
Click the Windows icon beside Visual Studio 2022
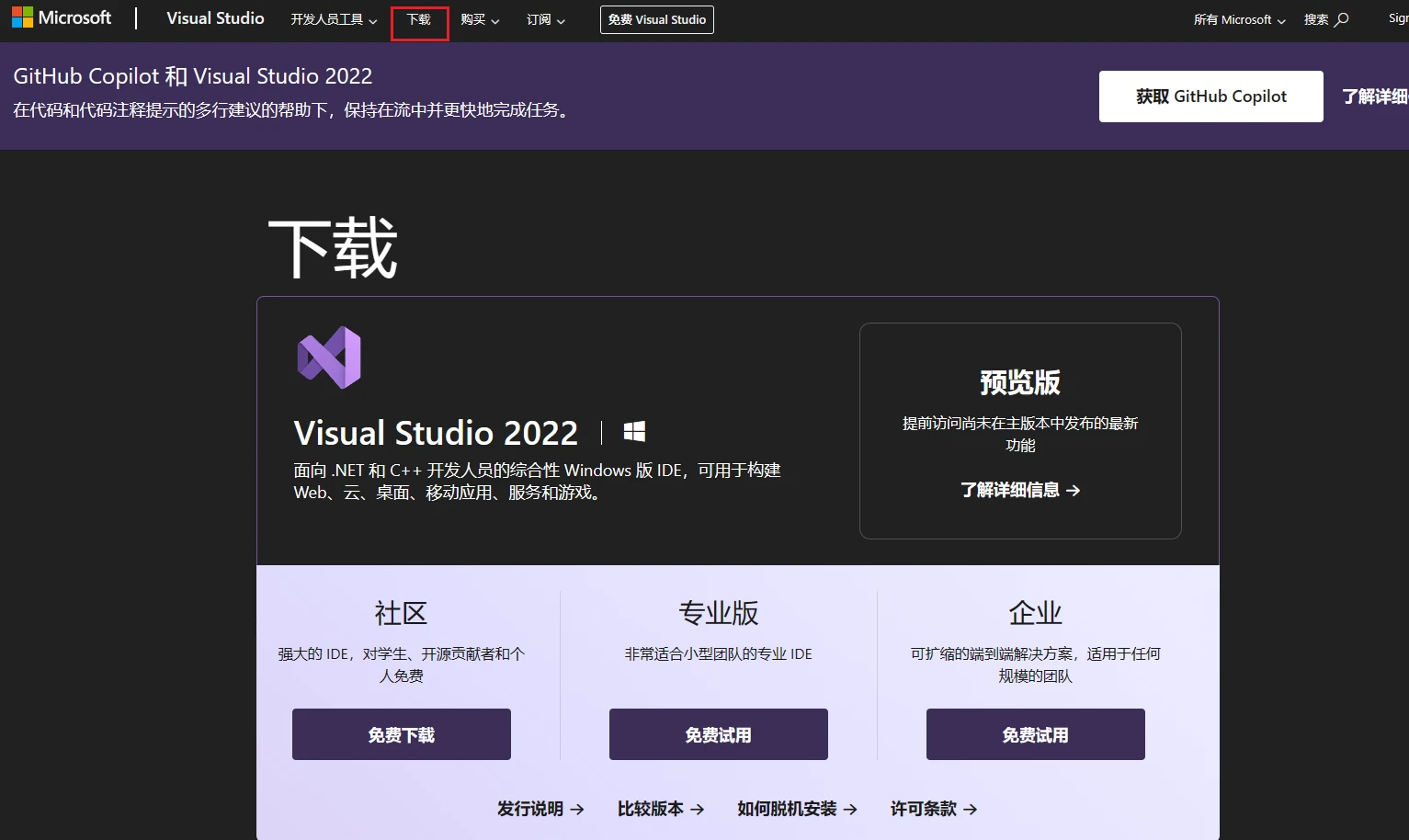coord(634,432)
